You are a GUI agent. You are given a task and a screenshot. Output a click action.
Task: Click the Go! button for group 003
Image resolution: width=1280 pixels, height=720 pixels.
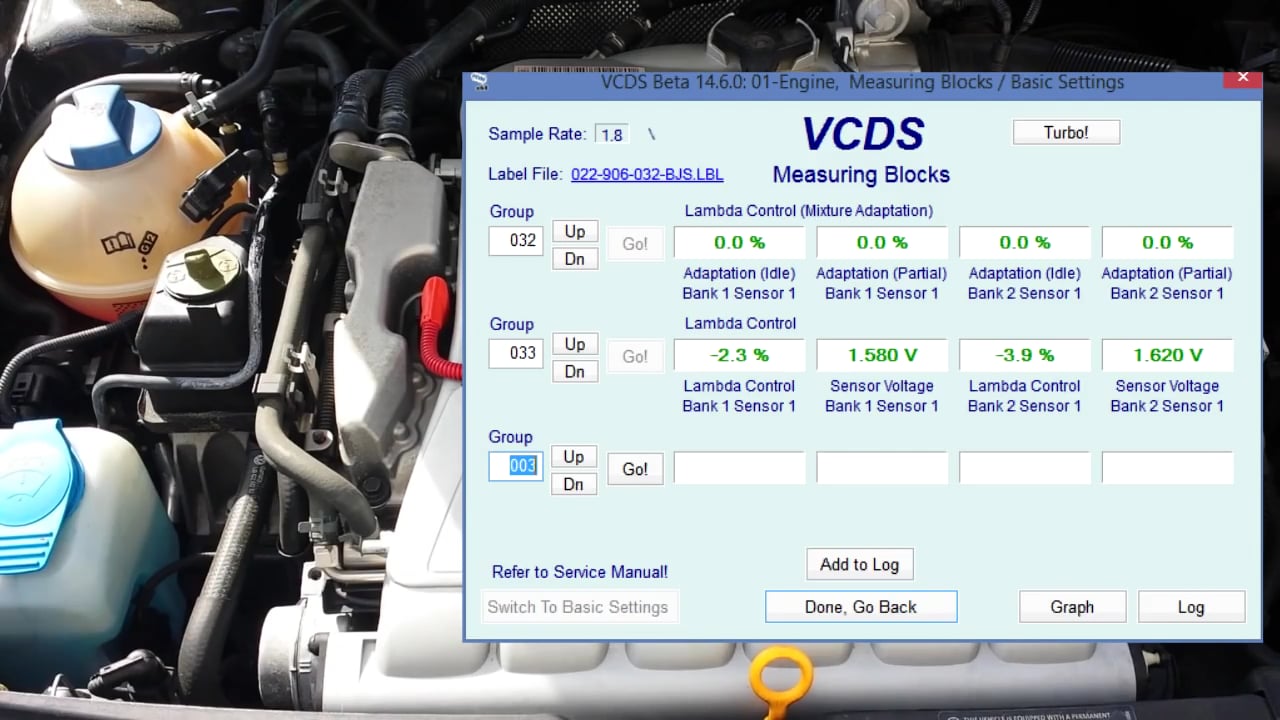coord(635,469)
